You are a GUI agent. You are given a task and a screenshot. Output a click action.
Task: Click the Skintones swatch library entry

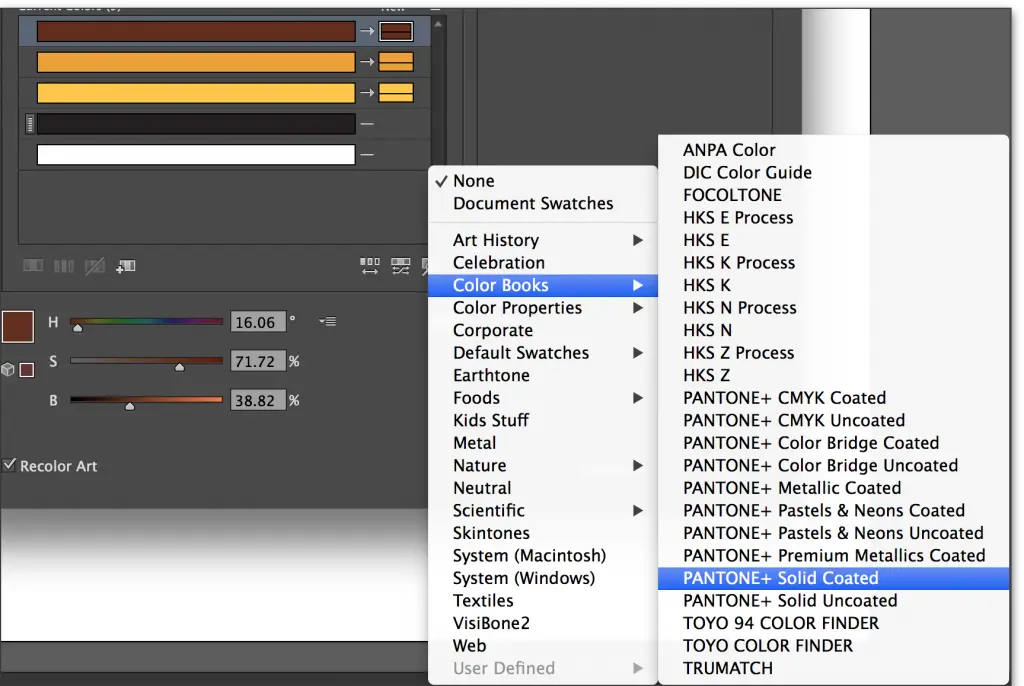point(491,533)
